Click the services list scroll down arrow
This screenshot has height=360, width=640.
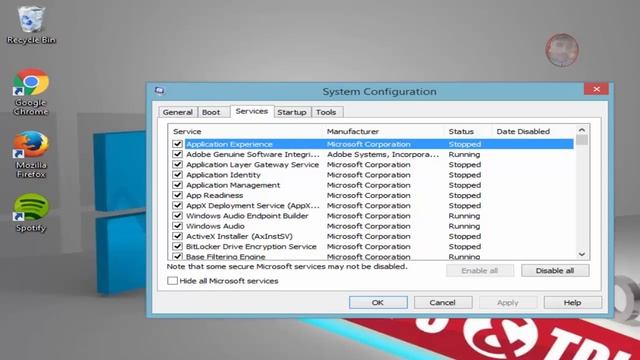[x=582, y=254]
